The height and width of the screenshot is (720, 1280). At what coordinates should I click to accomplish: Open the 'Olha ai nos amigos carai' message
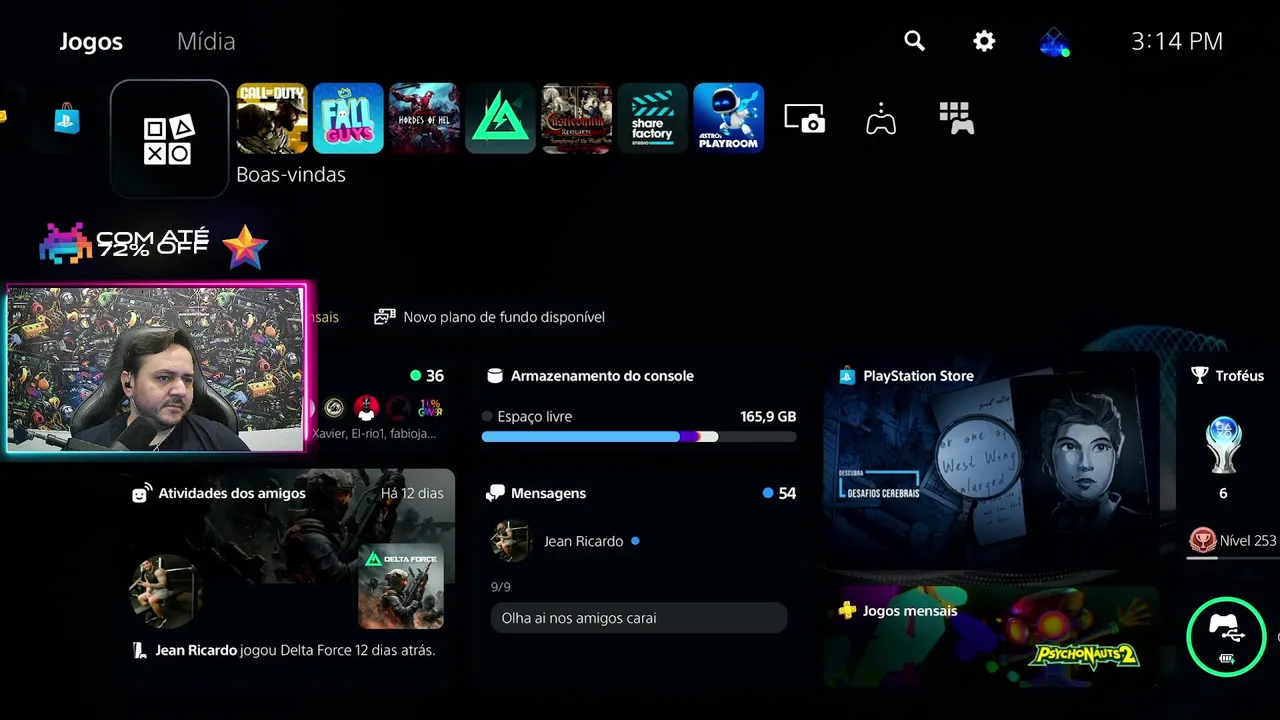pos(639,618)
